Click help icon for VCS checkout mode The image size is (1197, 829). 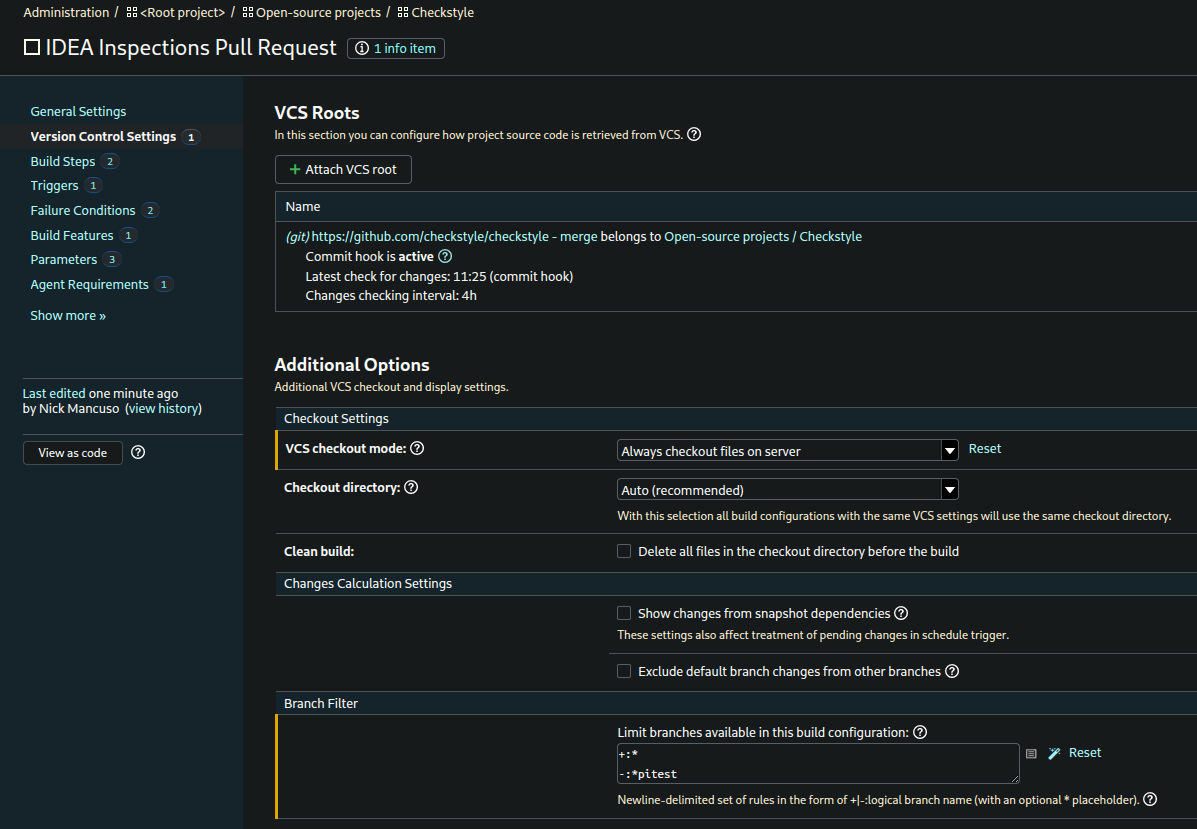pyautogui.click(x=417, y=448)
